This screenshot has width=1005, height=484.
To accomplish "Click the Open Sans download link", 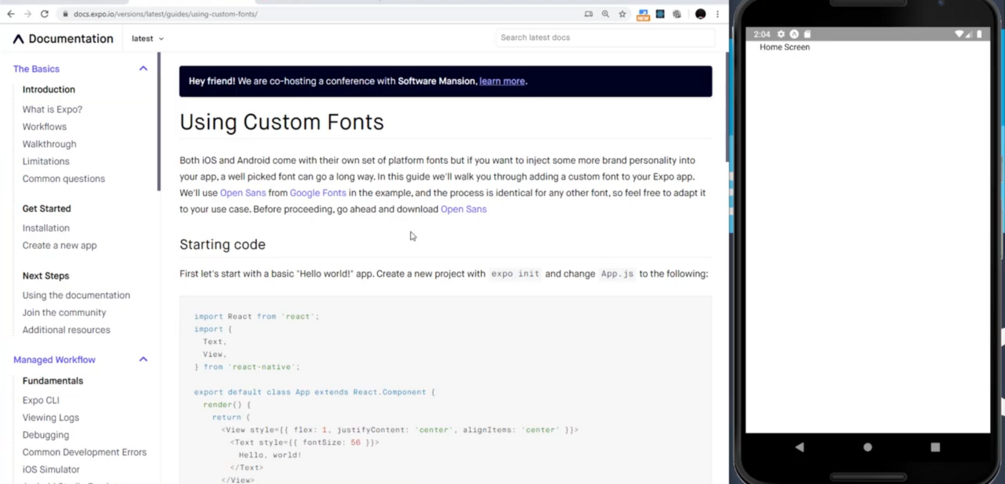I will pyautogui.click(x=463, y=209).
